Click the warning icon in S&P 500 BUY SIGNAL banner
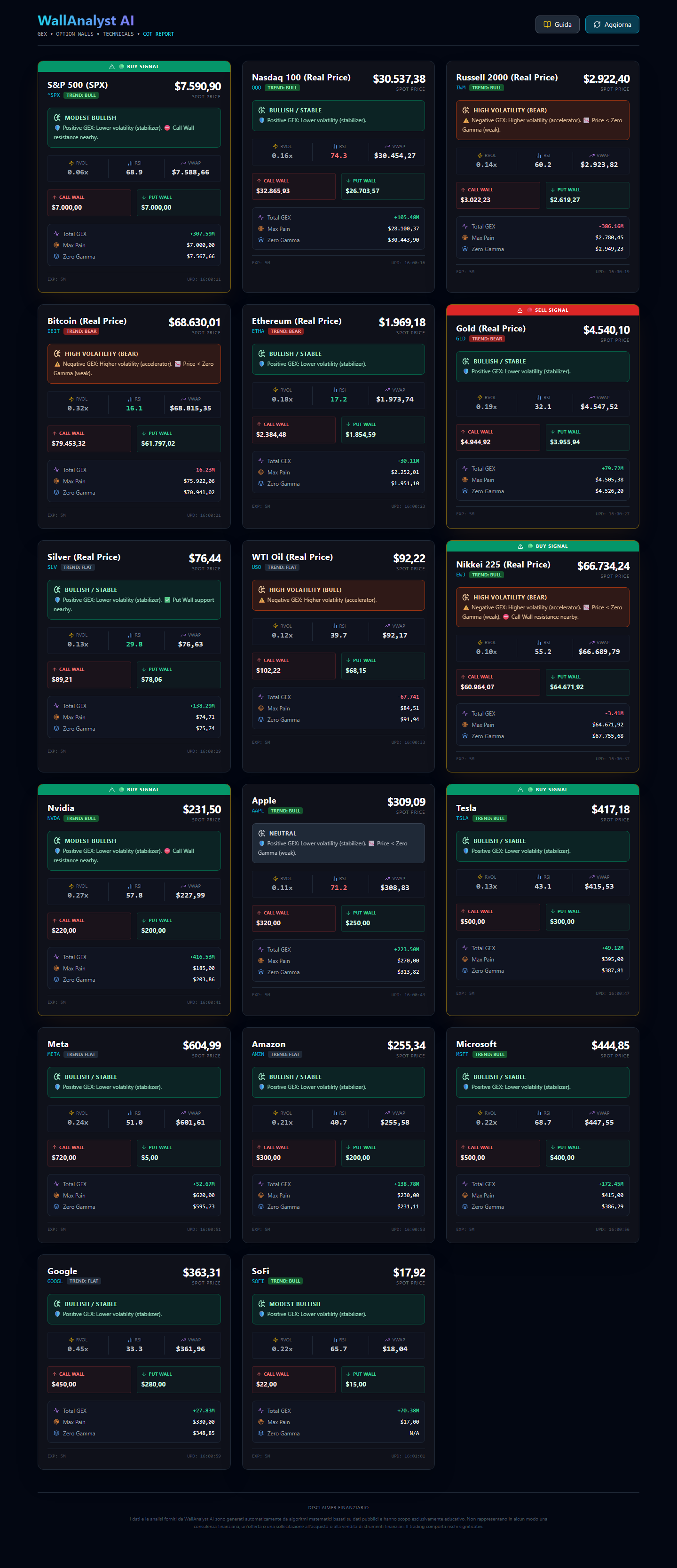Screen dimensions: 677x1568 112,67
